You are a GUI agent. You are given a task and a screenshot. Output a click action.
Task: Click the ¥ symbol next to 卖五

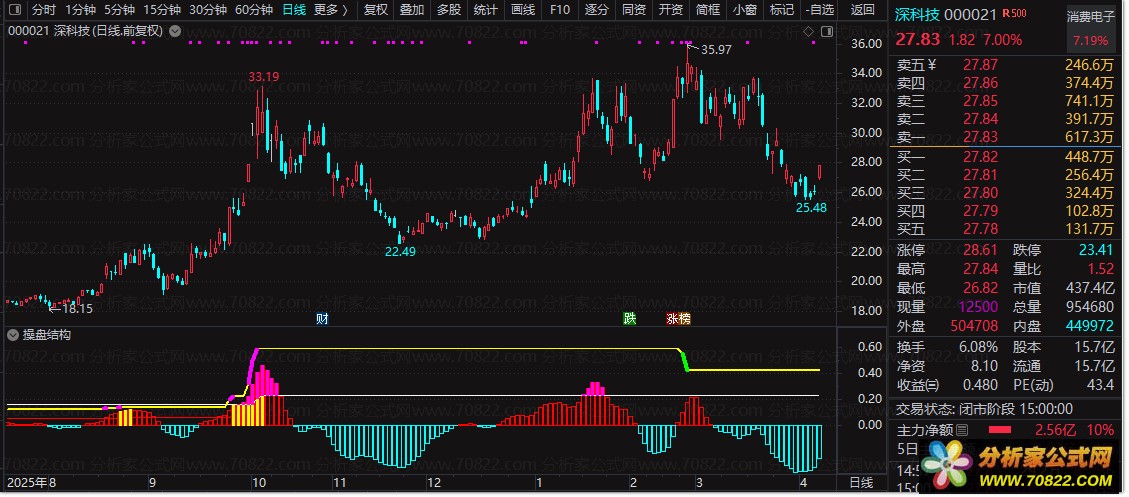click(932, 65)
